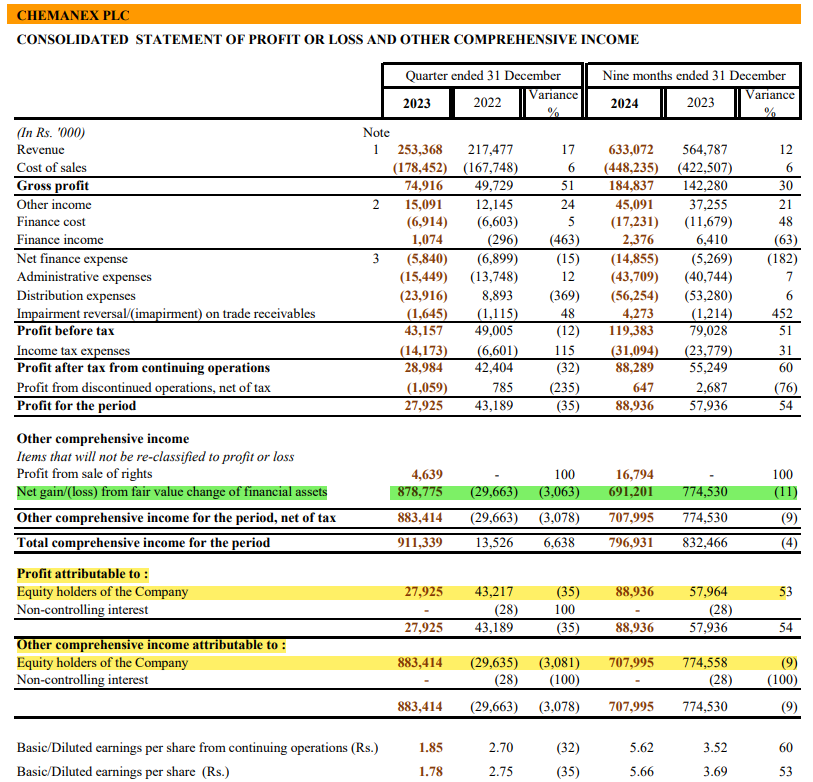This screenshot has width=813, height=782.
Task: Click the 'Quarter ended 31 December' header
Action: 483,76
